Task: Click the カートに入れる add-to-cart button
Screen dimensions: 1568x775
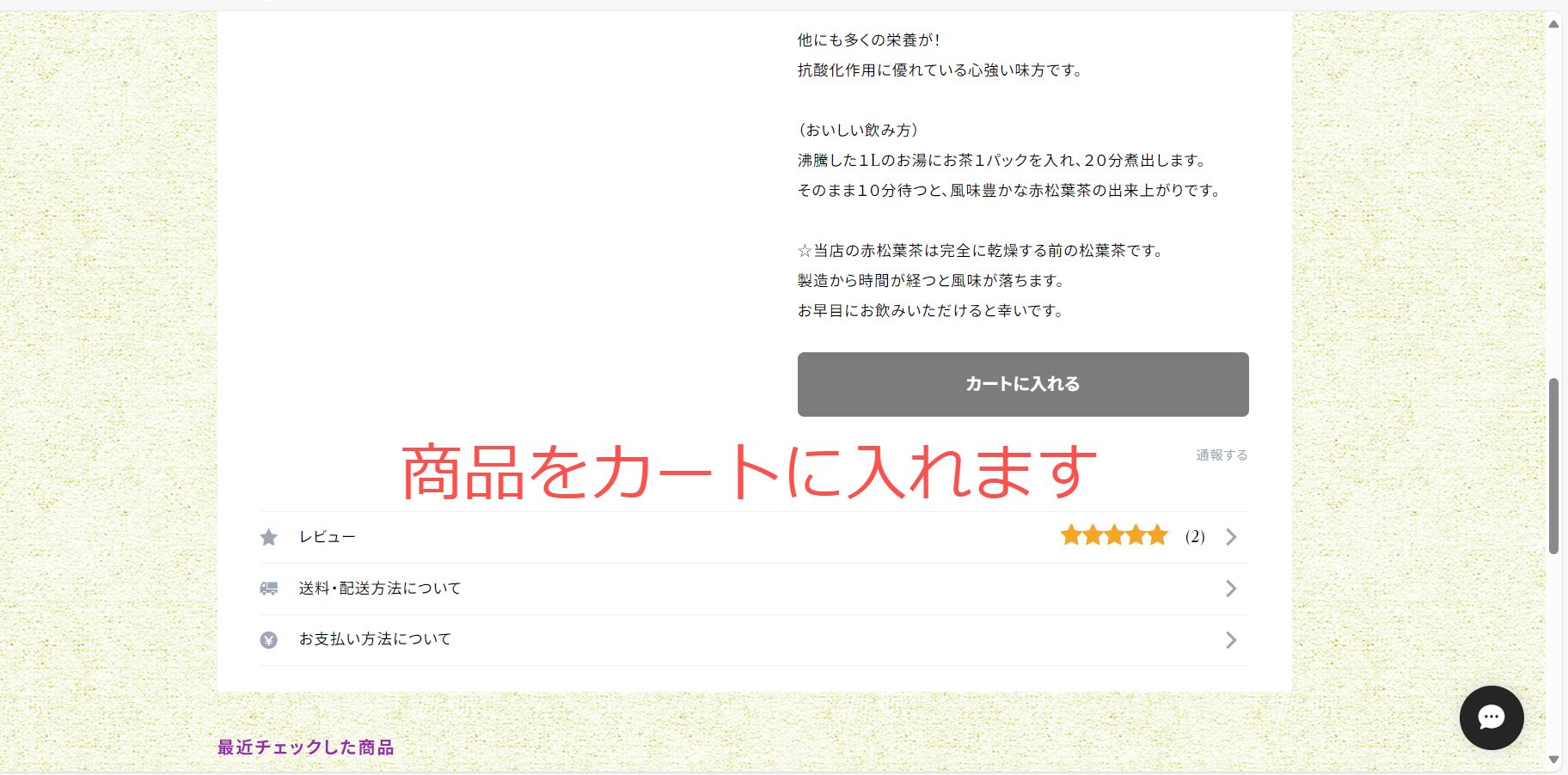Action: (1023, 384)
